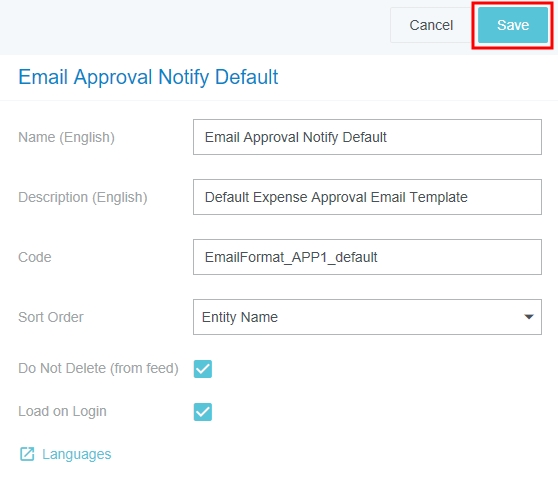Click the Email Approval Notify Default heading
The image size is (558, 491).
148,77
